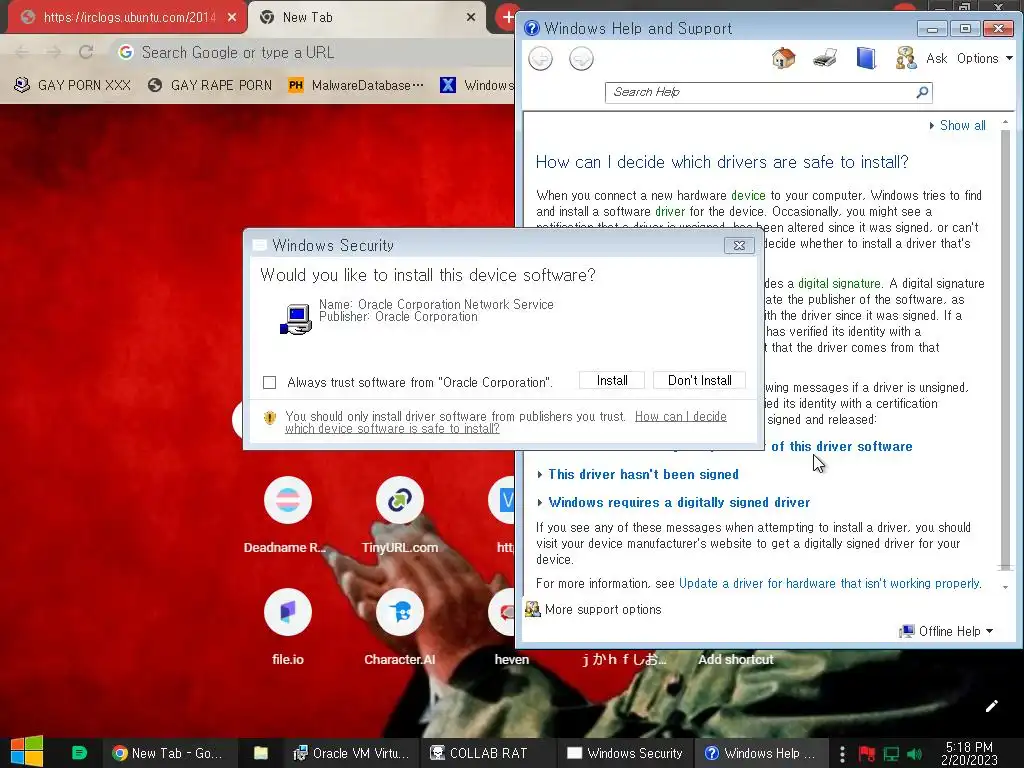Click the Help scrollbar up arrow
1024x768 pixels.
point(1006,122)
